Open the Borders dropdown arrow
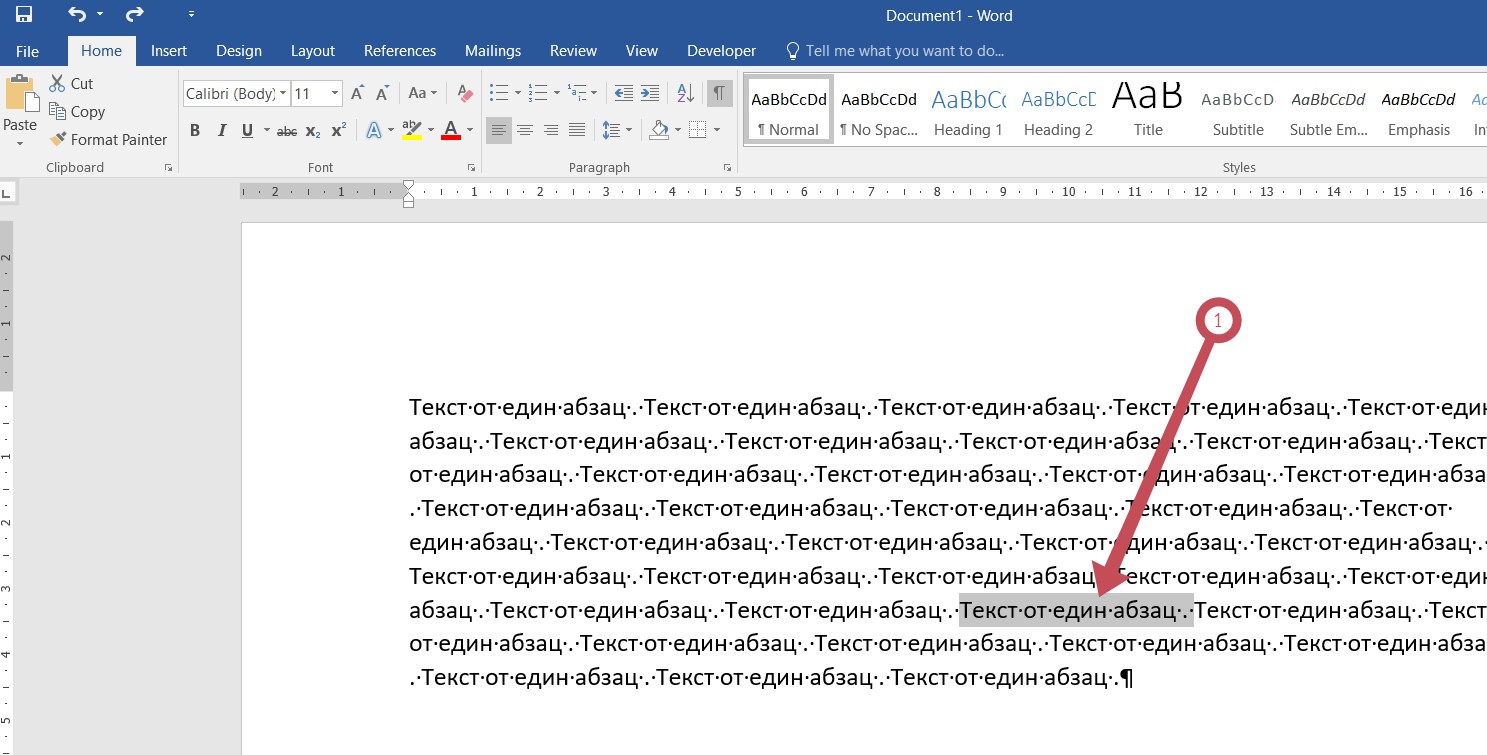Screen dimensions: 1487x755 [717, 130]
